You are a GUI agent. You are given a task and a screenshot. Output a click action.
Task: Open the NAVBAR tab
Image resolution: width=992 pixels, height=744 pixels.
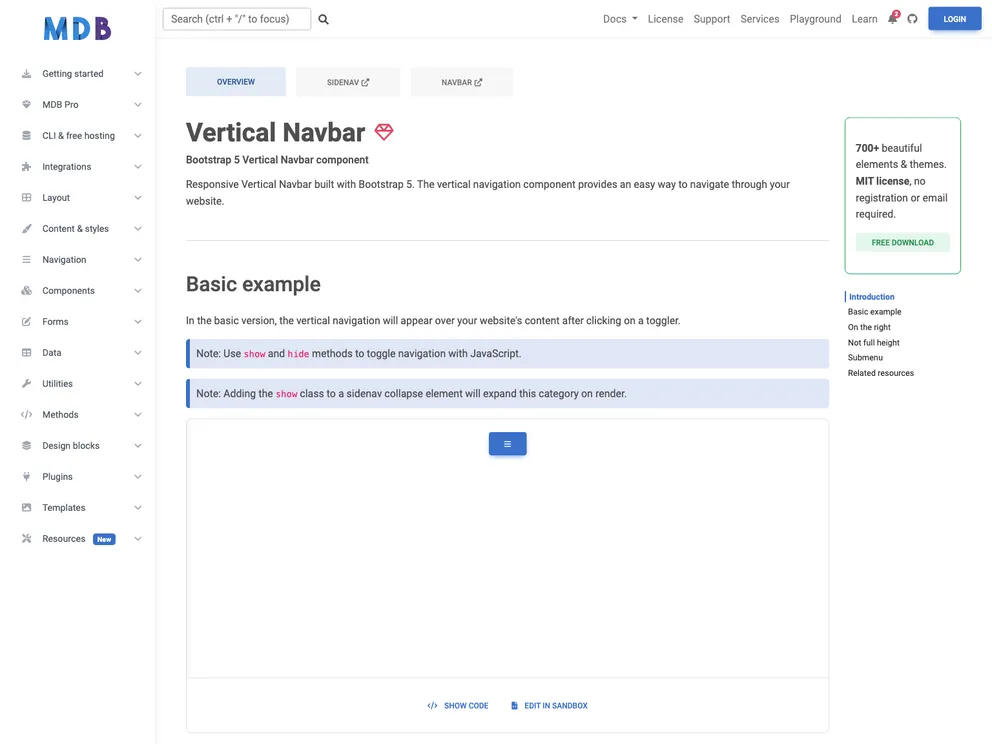coord(460,81)
